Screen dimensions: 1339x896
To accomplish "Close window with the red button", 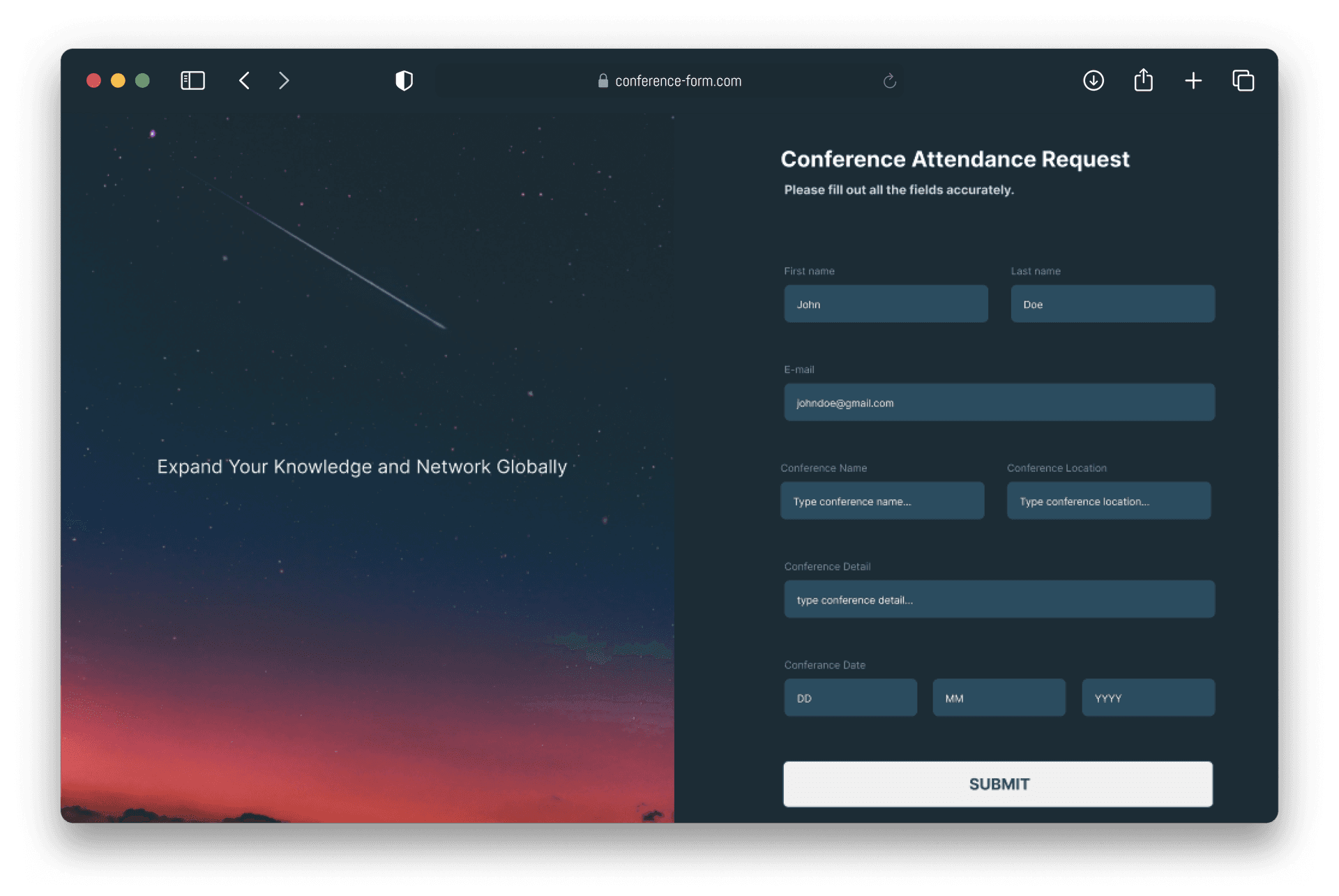I will (x=93, y=81).
